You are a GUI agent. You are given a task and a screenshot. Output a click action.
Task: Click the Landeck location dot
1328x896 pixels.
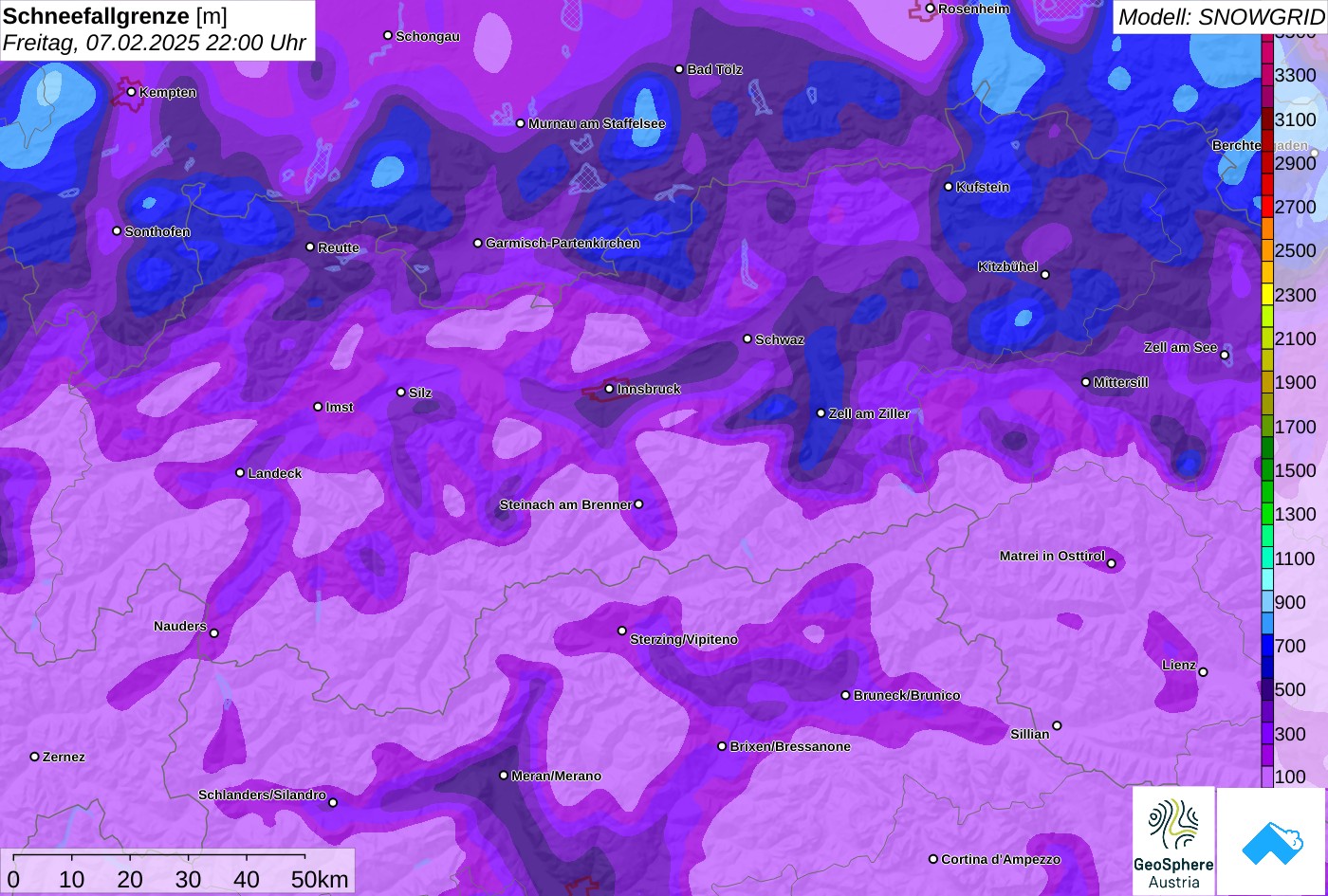pyautogui.click(x=240, y=472)
